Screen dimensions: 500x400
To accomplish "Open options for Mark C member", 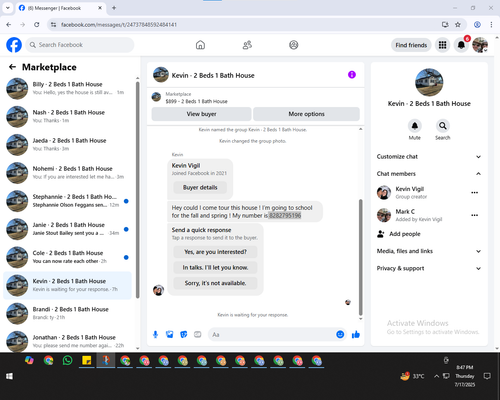I will click(x=475, y=215).
